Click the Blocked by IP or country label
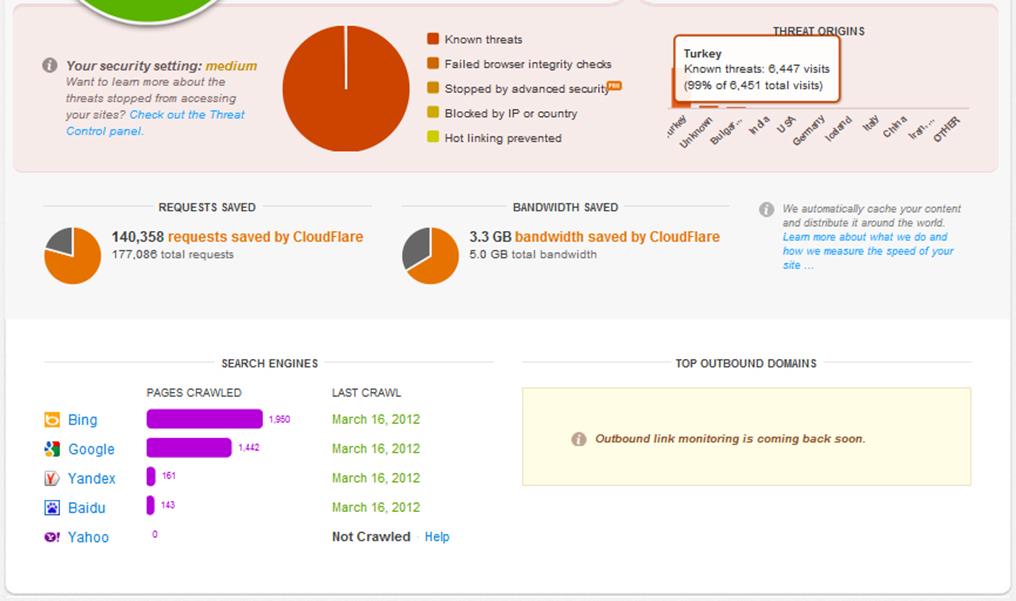This screenshot has height=601, width=1016. click(511, 113)
